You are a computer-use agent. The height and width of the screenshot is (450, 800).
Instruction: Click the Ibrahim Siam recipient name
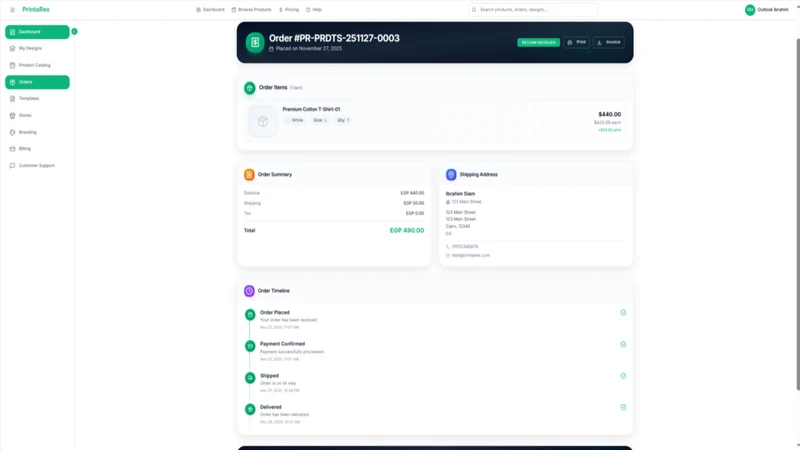click(460, 194)
